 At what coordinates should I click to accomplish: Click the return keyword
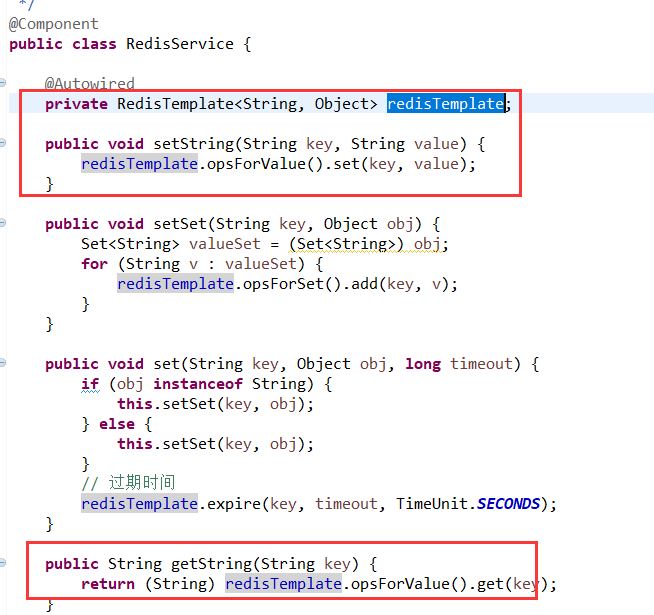tap(108, 584)
